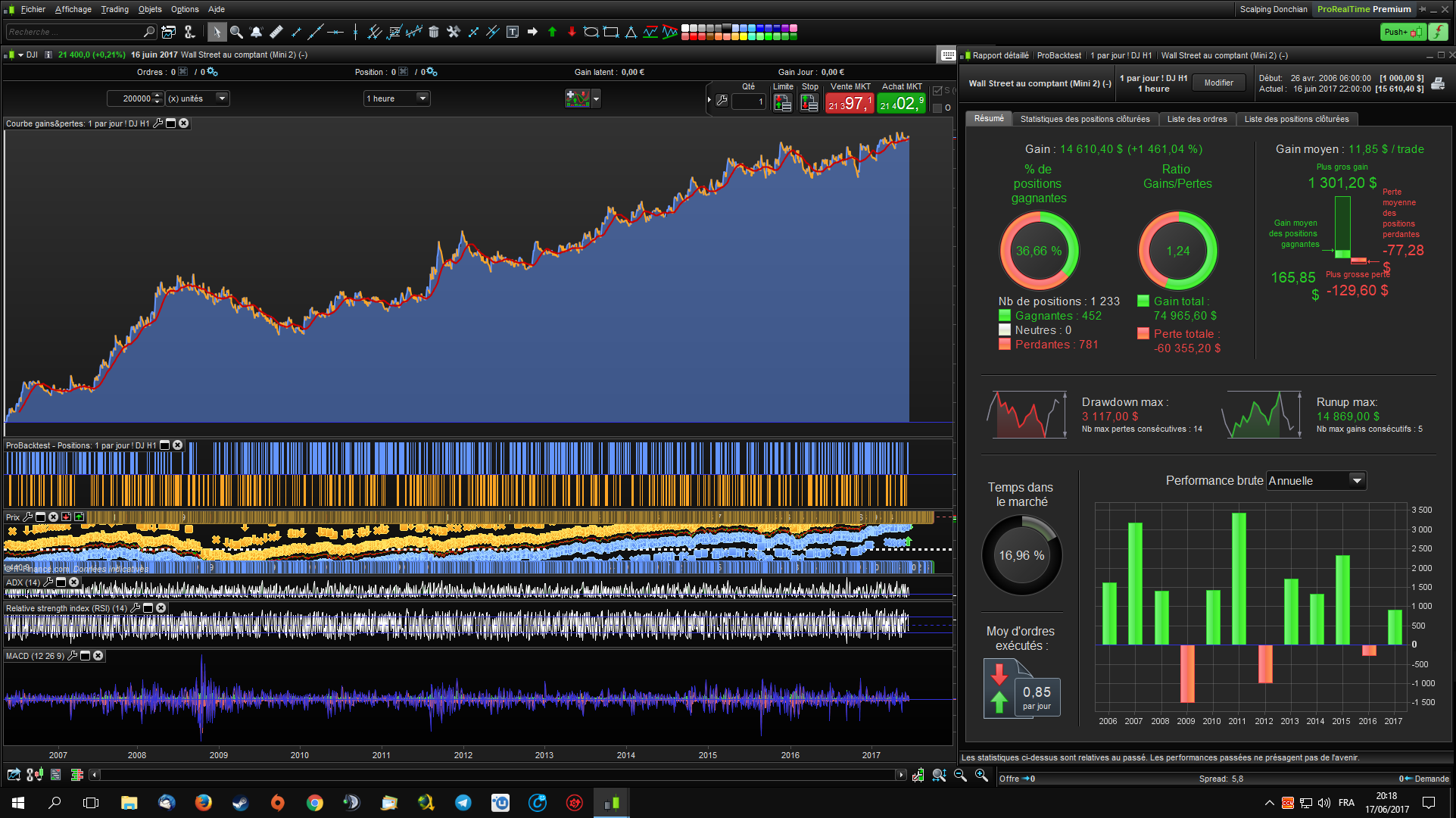Image resolution: width=1456 pixels, height=818 pixels.
Task: Click the printer icon in report header
Action: pos(1438,83)
